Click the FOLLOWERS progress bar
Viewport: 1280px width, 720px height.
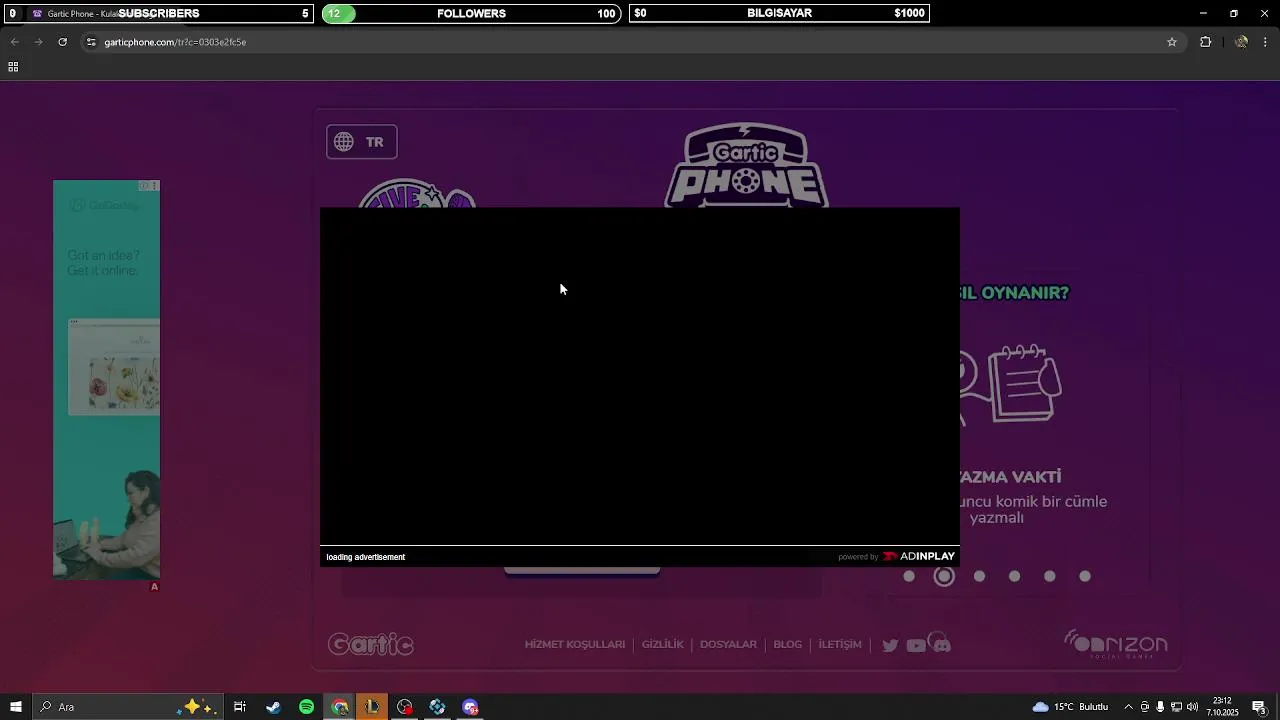point(470,13)
